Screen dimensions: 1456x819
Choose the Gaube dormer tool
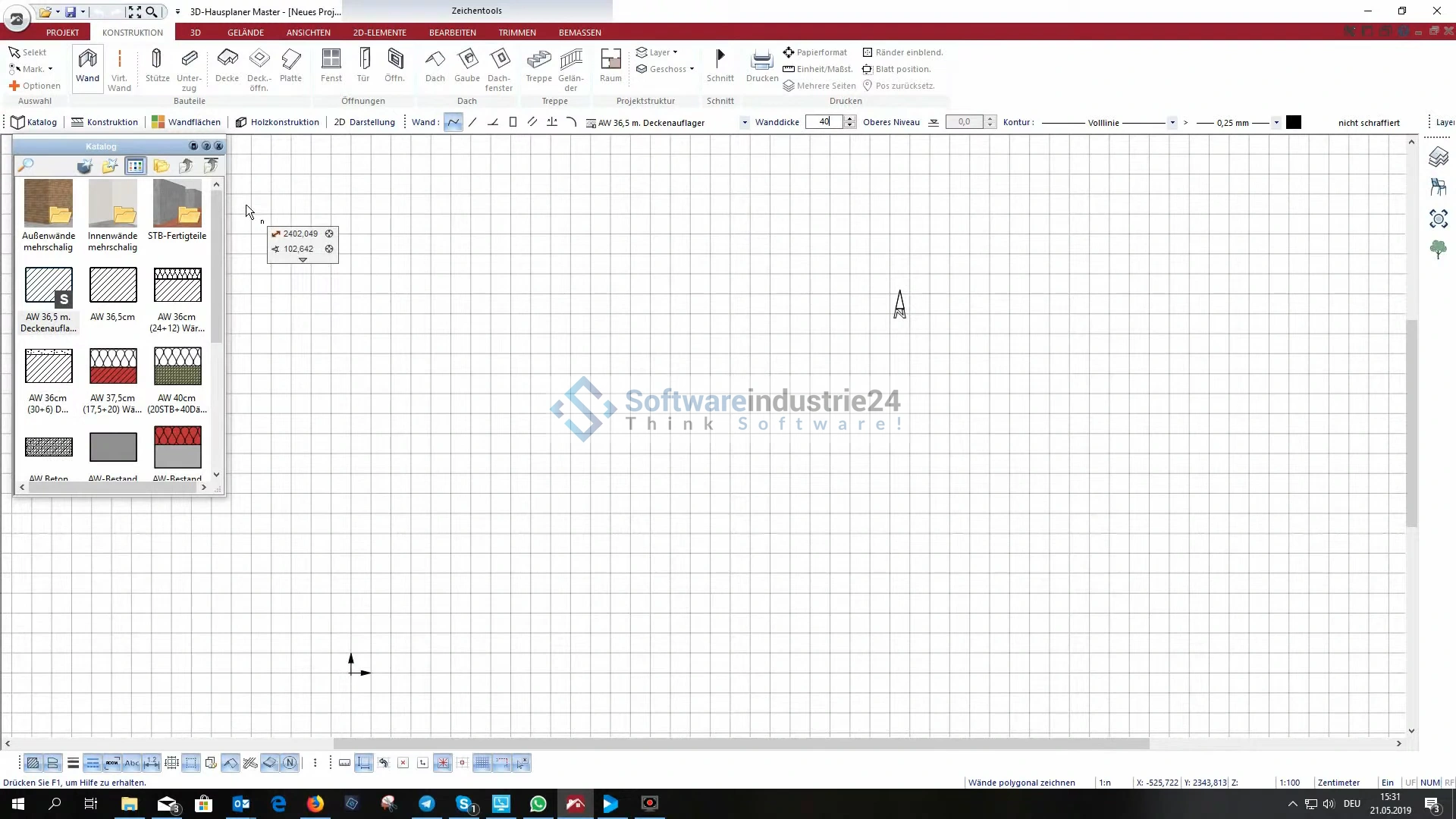click(467, 67)
